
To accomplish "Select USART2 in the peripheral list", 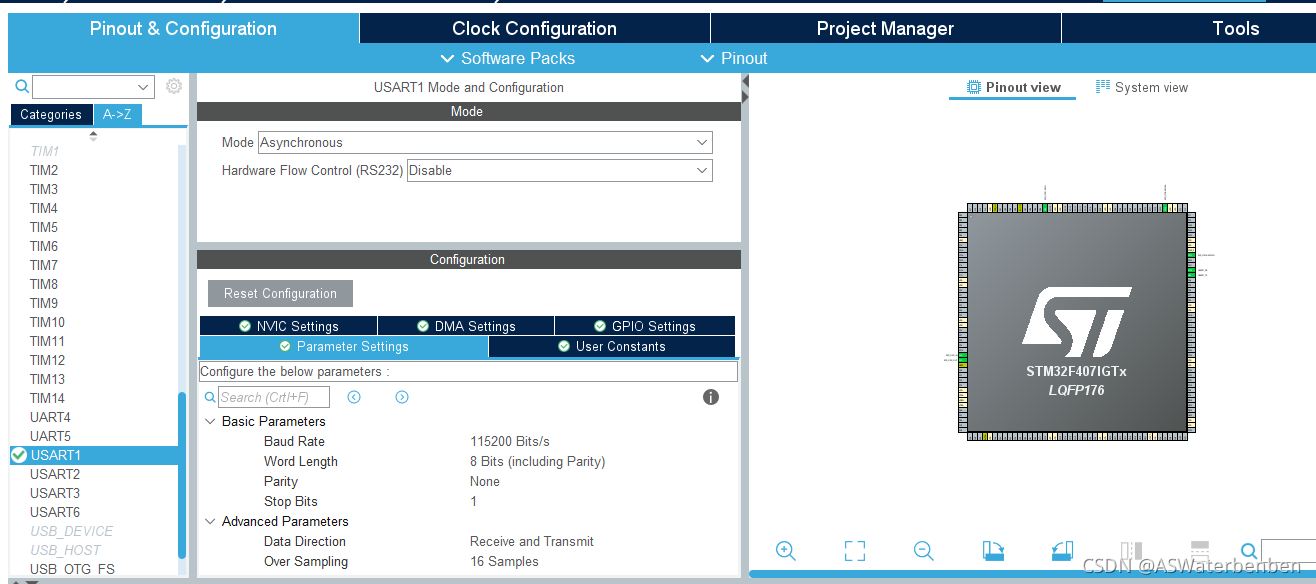I will [55, 474].
